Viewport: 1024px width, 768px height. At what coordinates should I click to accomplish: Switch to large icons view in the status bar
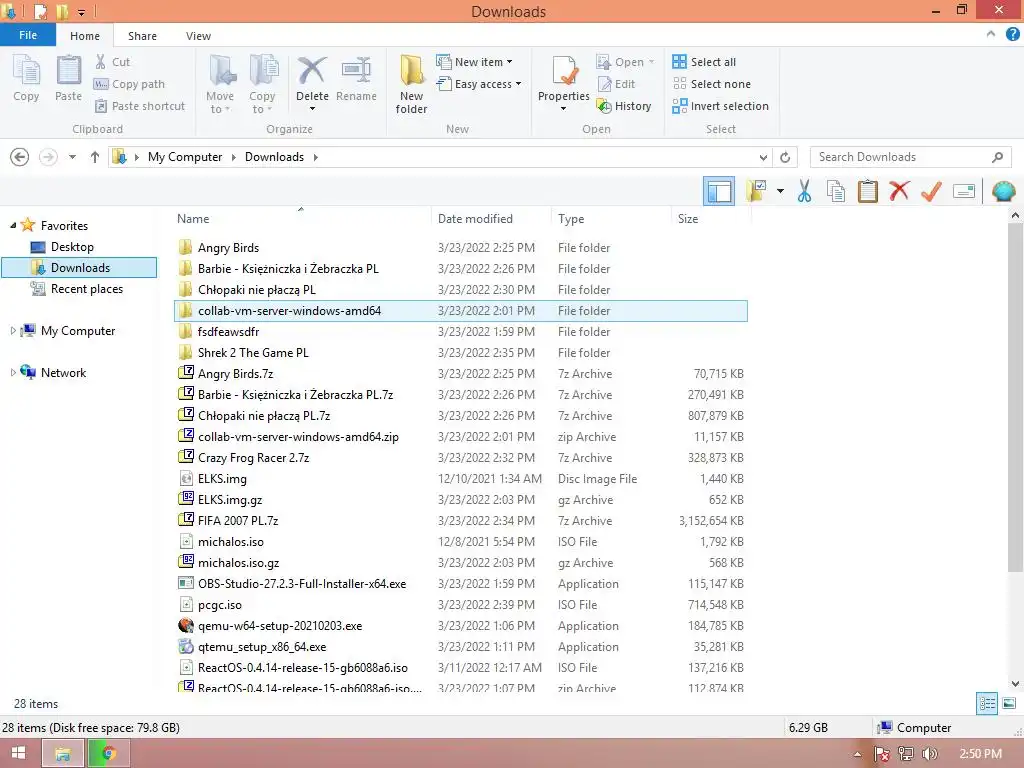[1009, 703]
